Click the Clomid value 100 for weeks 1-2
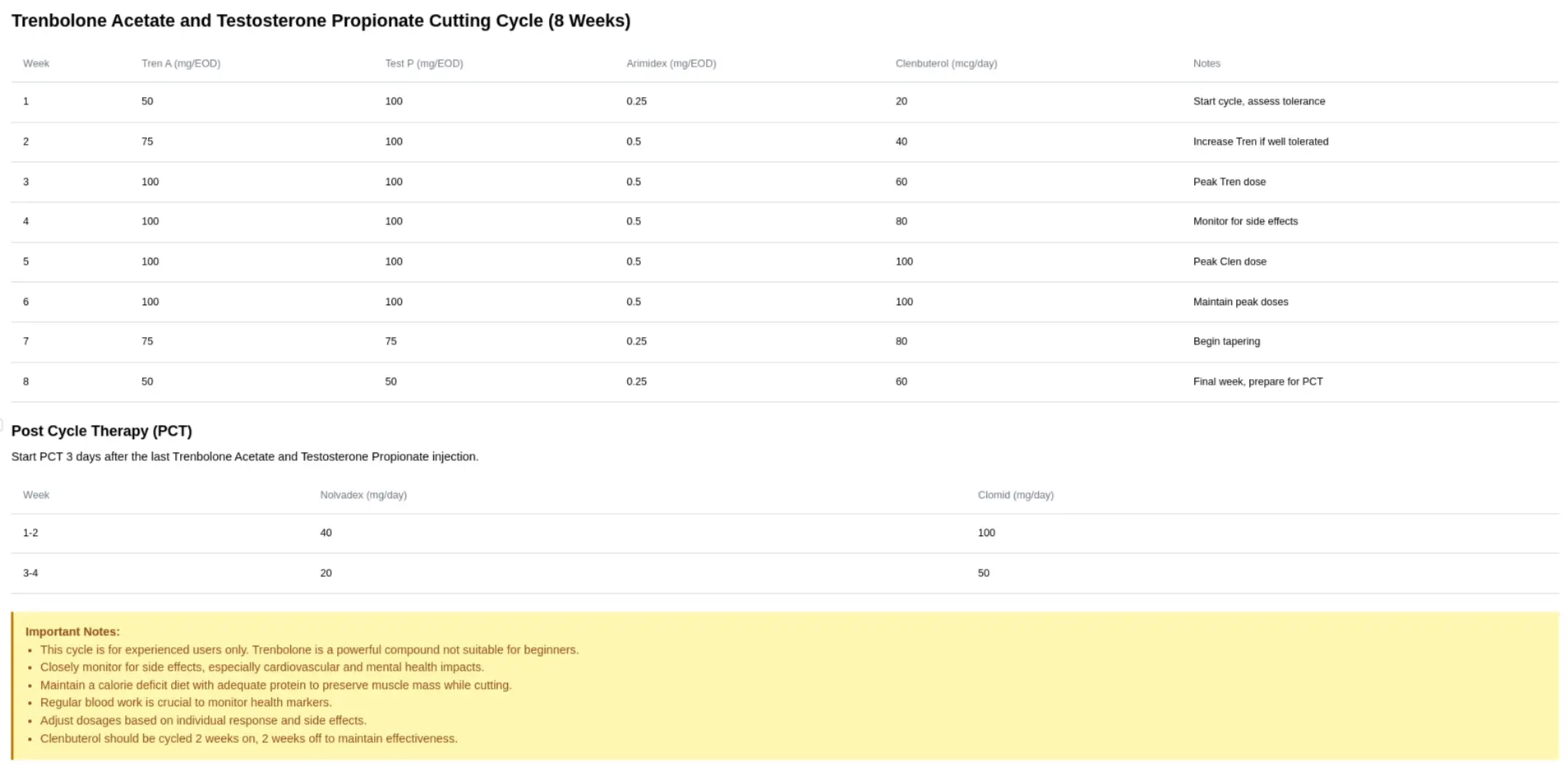 click(x=986, y=533)
